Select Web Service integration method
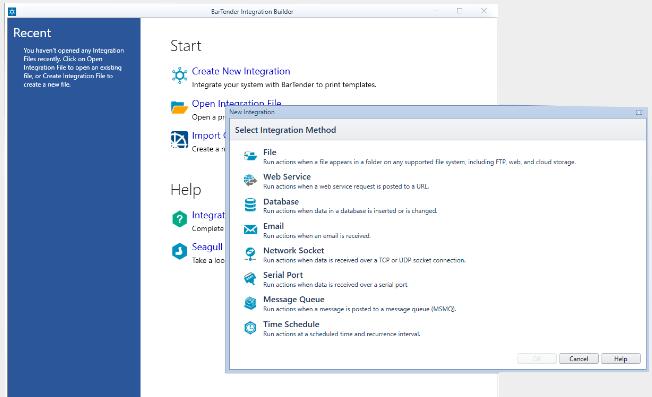Screen dimensions: 652x397 287,177
